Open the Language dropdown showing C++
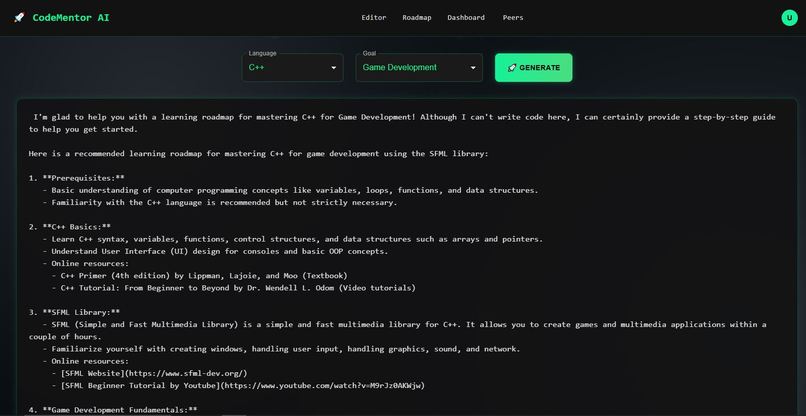Screen dimensions: 806x416 click(x=292, y=67)
